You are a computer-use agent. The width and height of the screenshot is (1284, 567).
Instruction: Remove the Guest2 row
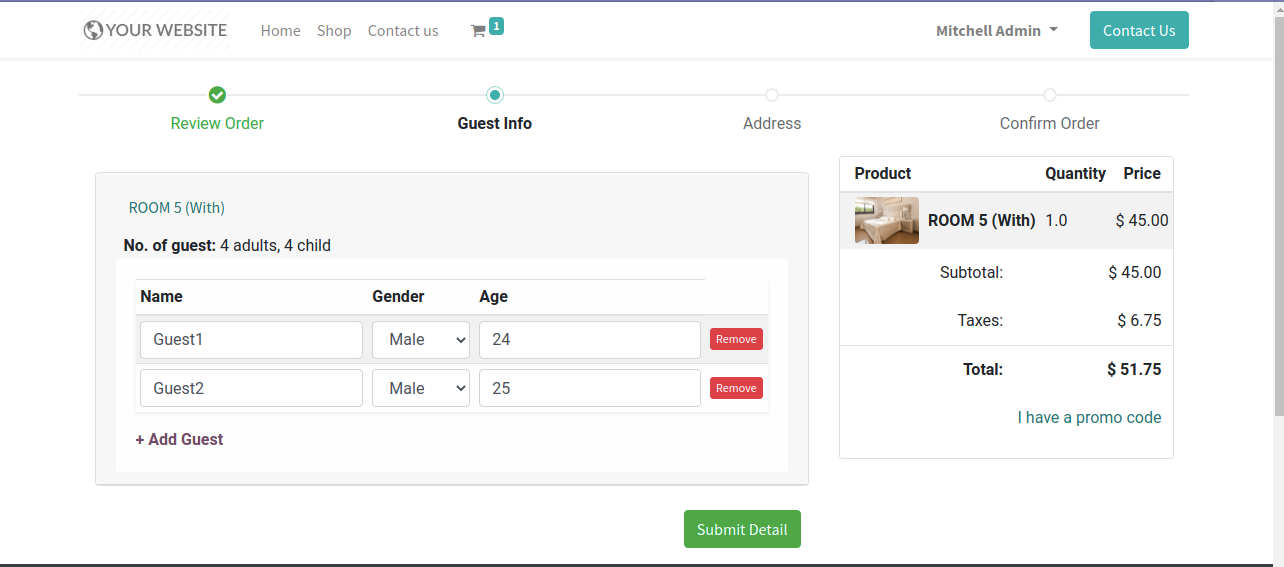pyautogui.click(x=736, y=388)
